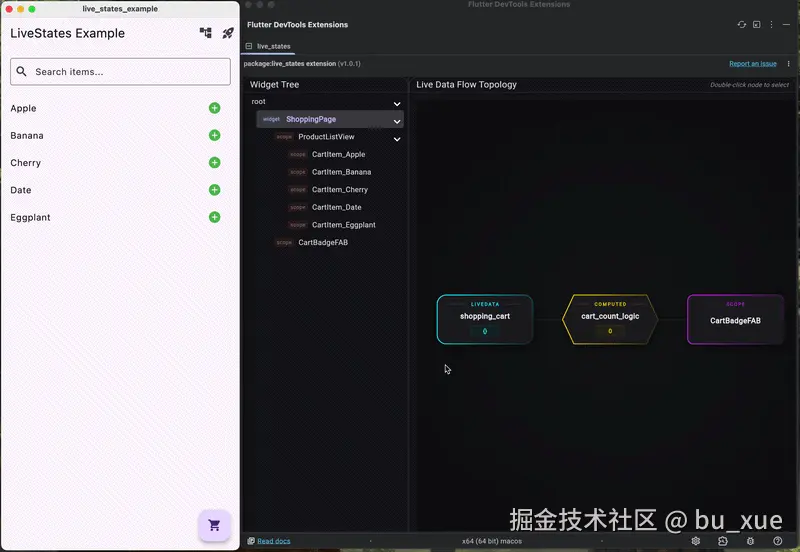This screenshot has width=800, height=552.
Task: Add Apple to the cart
Action: tap(214, 108)
